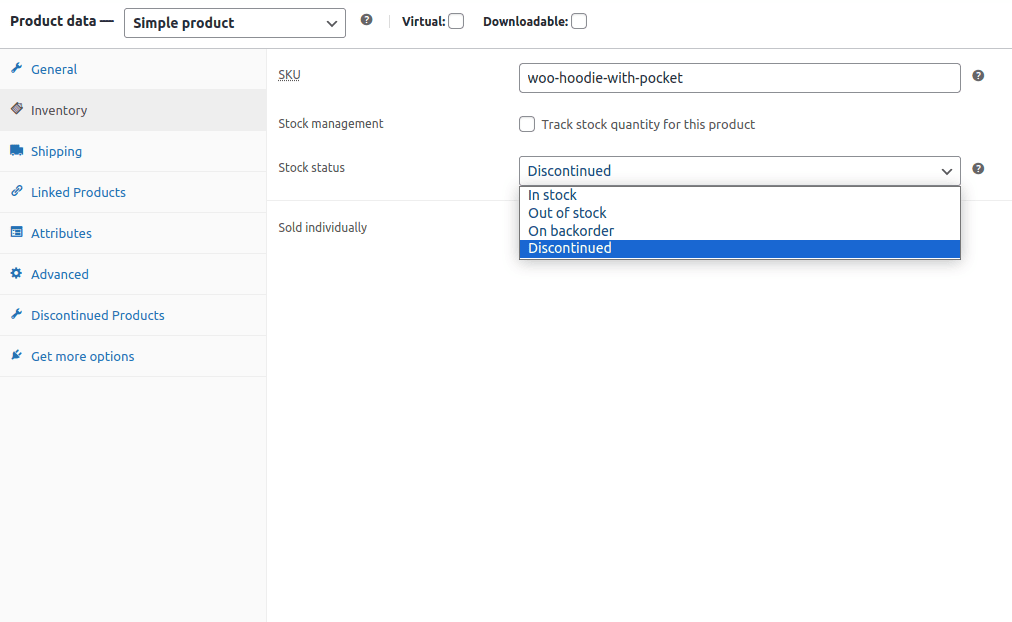This screenshot has width=1012, height=622.
Task: Tick the Downloadable checkbox
Action: tap(579, 21)
